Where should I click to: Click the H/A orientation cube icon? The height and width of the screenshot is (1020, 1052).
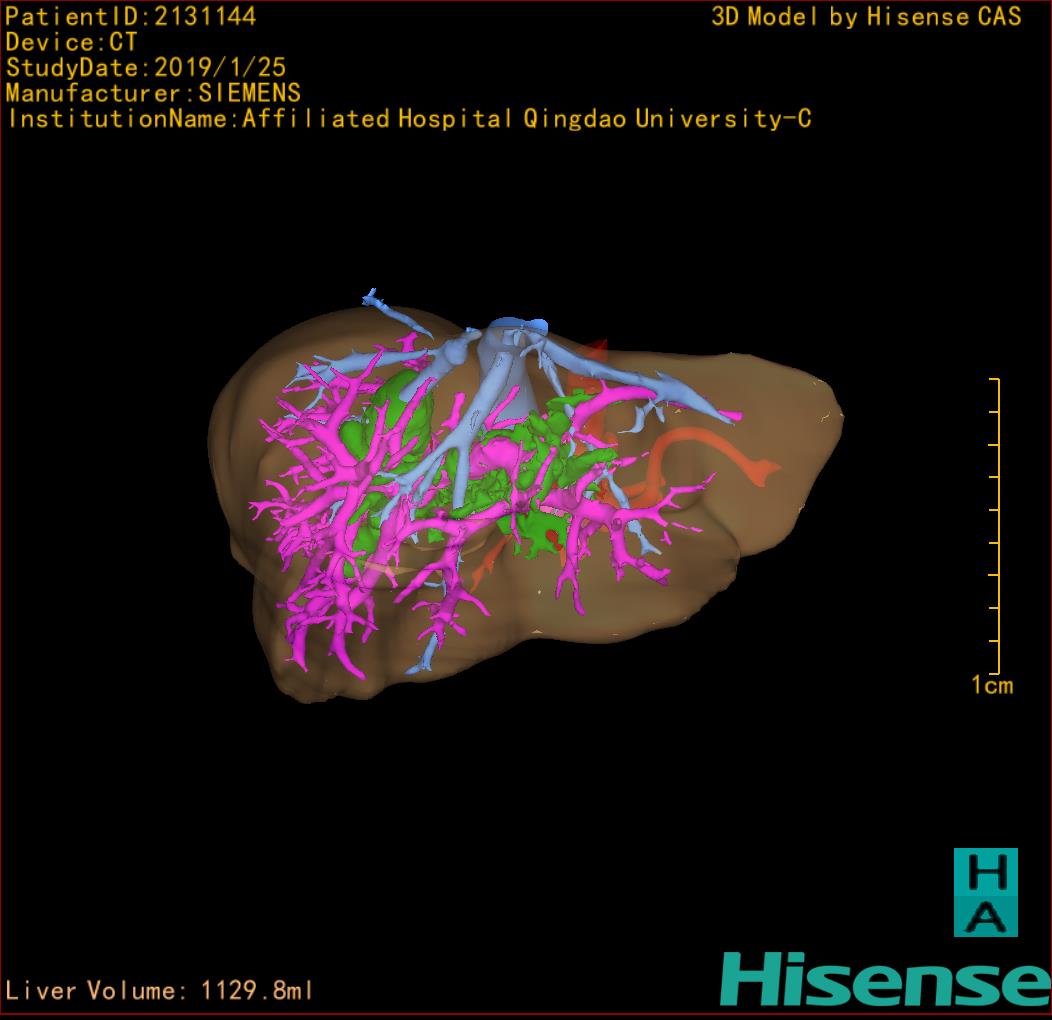pos(986,892)
